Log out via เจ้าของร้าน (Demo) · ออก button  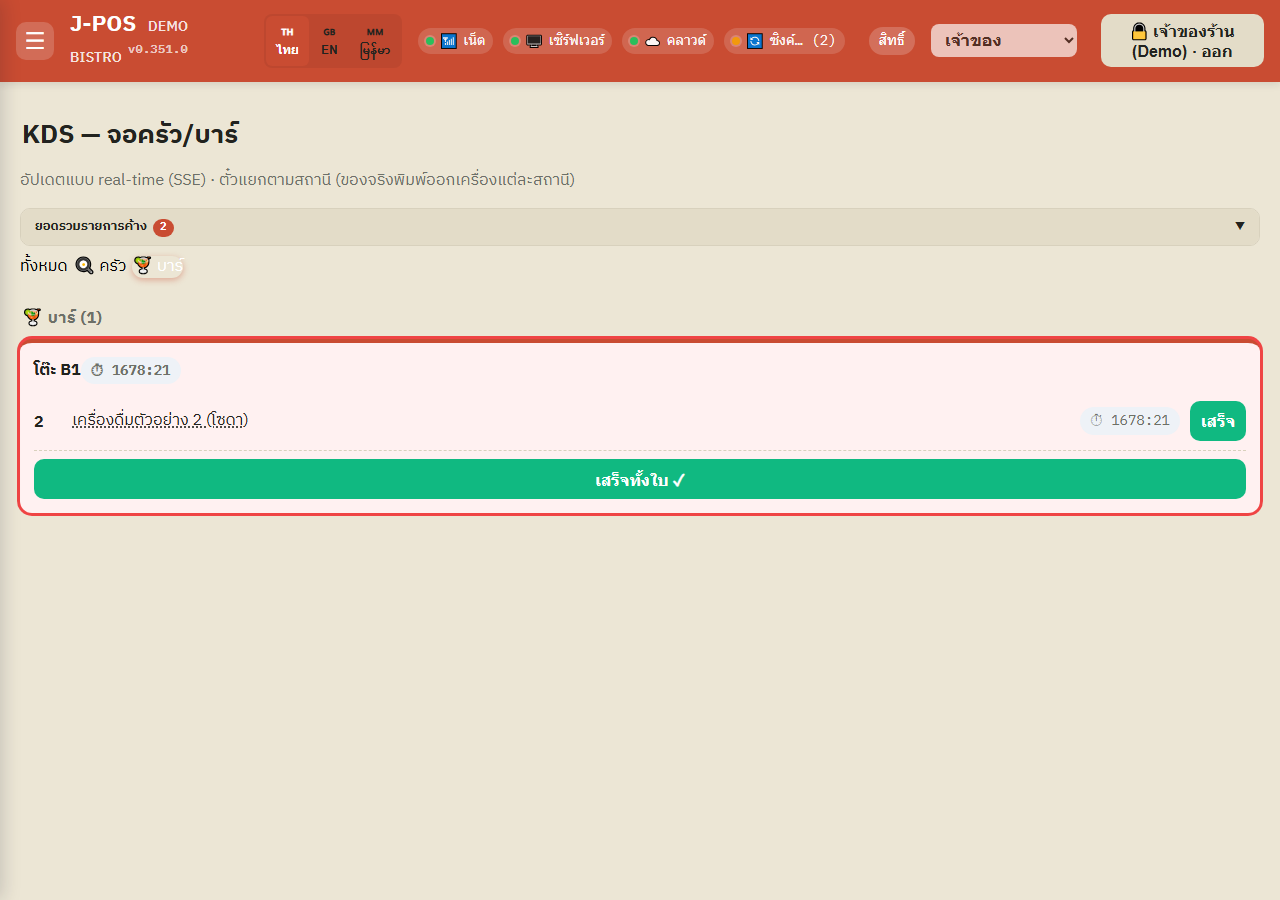(1182, 41)
